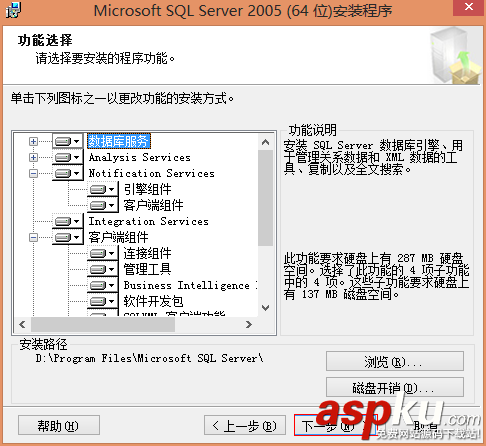
Task: Open install dropdown for 管理工具
Action: [103, 269]
